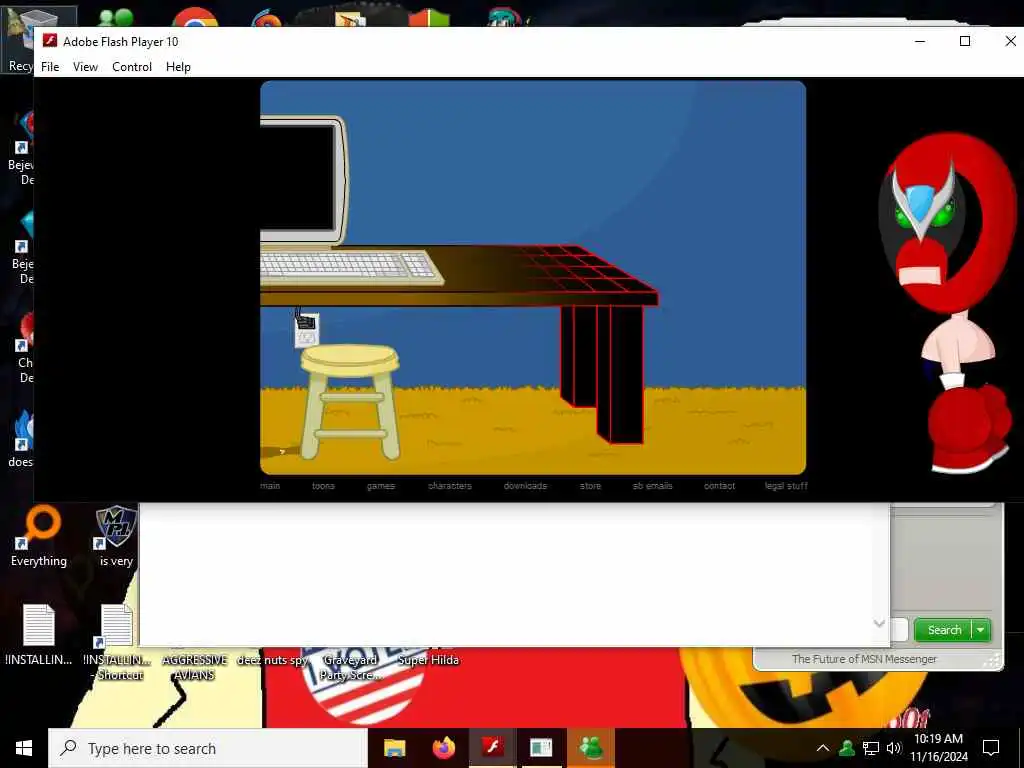The width and height of the screenshot is (1024, 768).
Task: Open the sb emails link
Action: (x=652, y=486)
